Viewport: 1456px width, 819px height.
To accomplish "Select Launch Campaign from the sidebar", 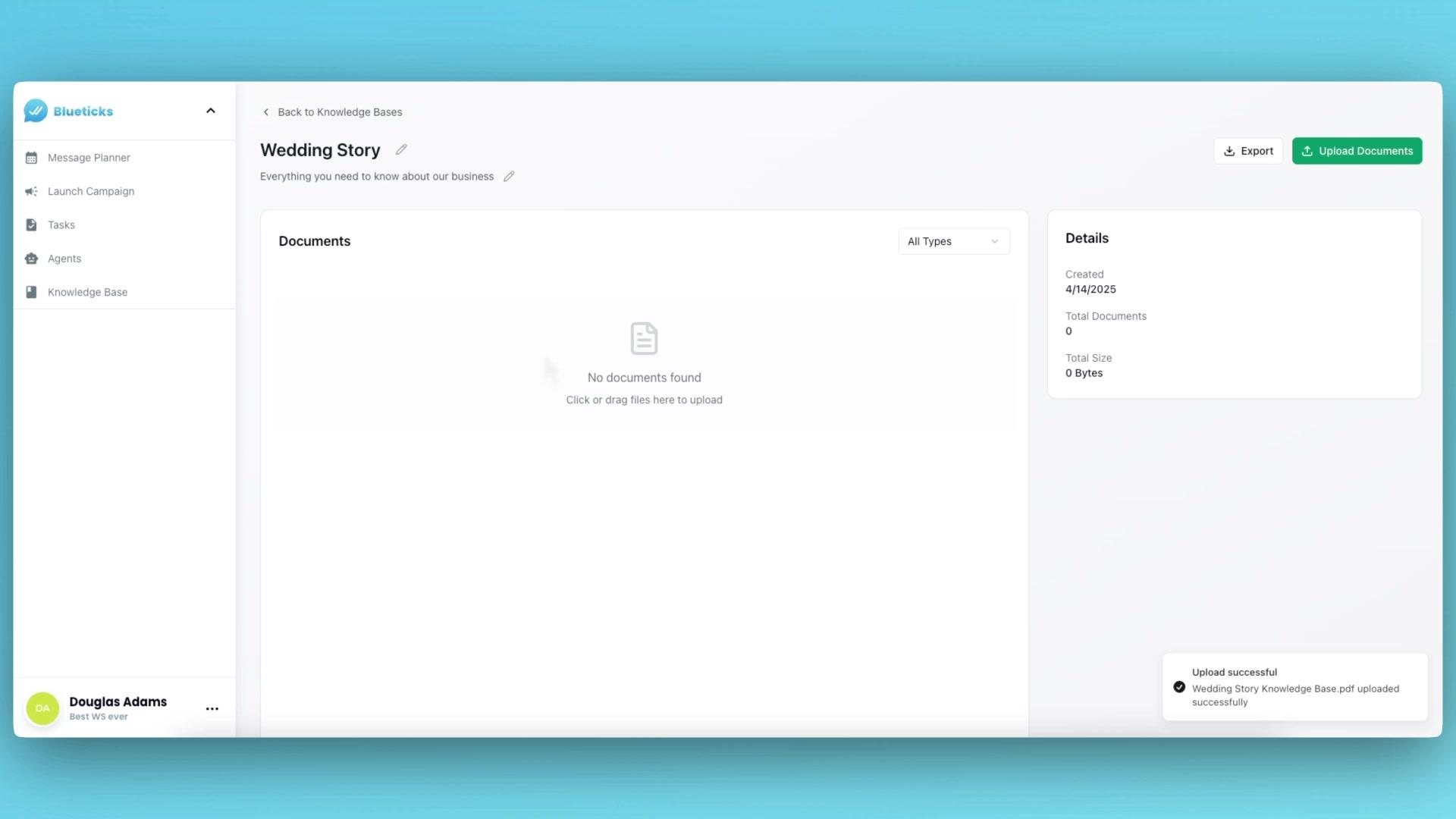I will tap(91, 191).
